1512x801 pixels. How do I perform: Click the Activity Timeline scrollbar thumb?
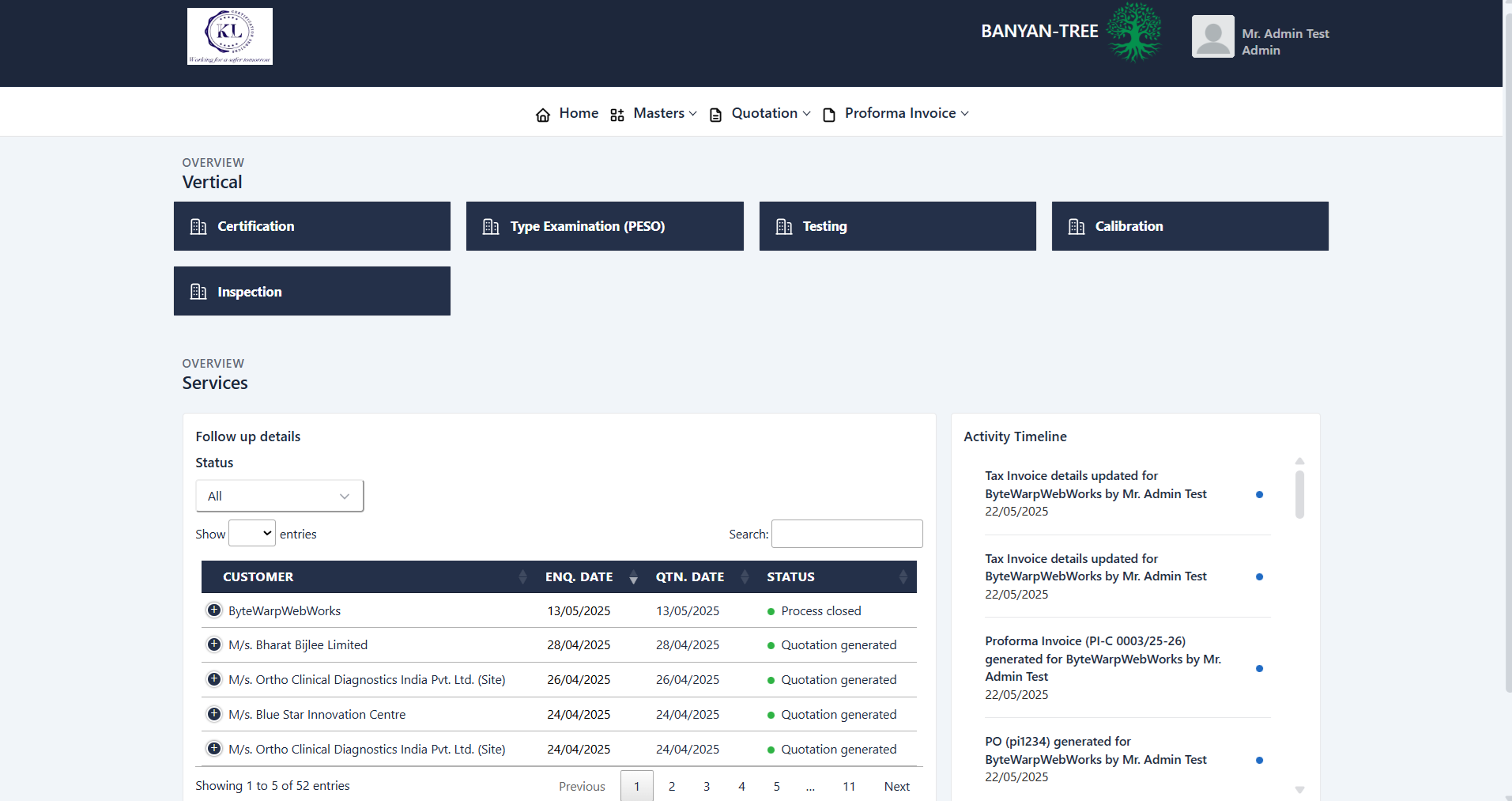(1299, 494)
